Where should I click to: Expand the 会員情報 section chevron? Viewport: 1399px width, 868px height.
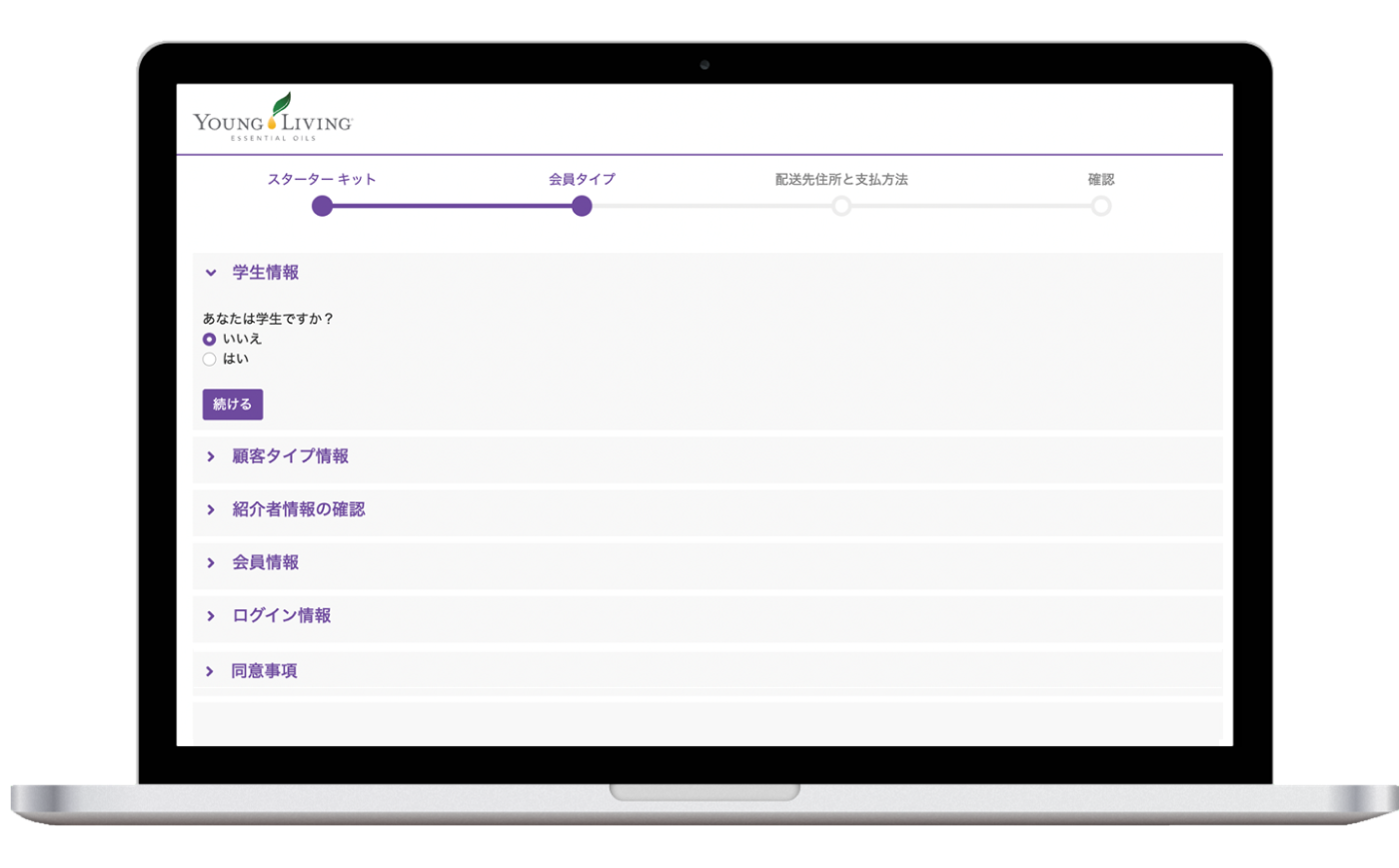(x=211, y=562)
